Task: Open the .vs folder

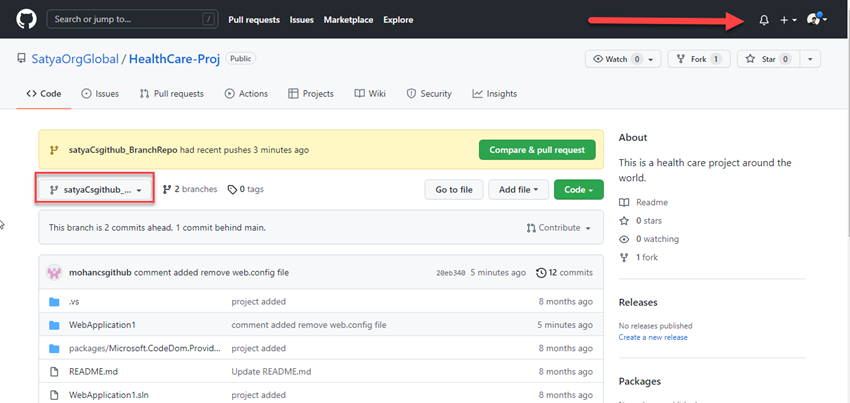Action: point(74,302)
